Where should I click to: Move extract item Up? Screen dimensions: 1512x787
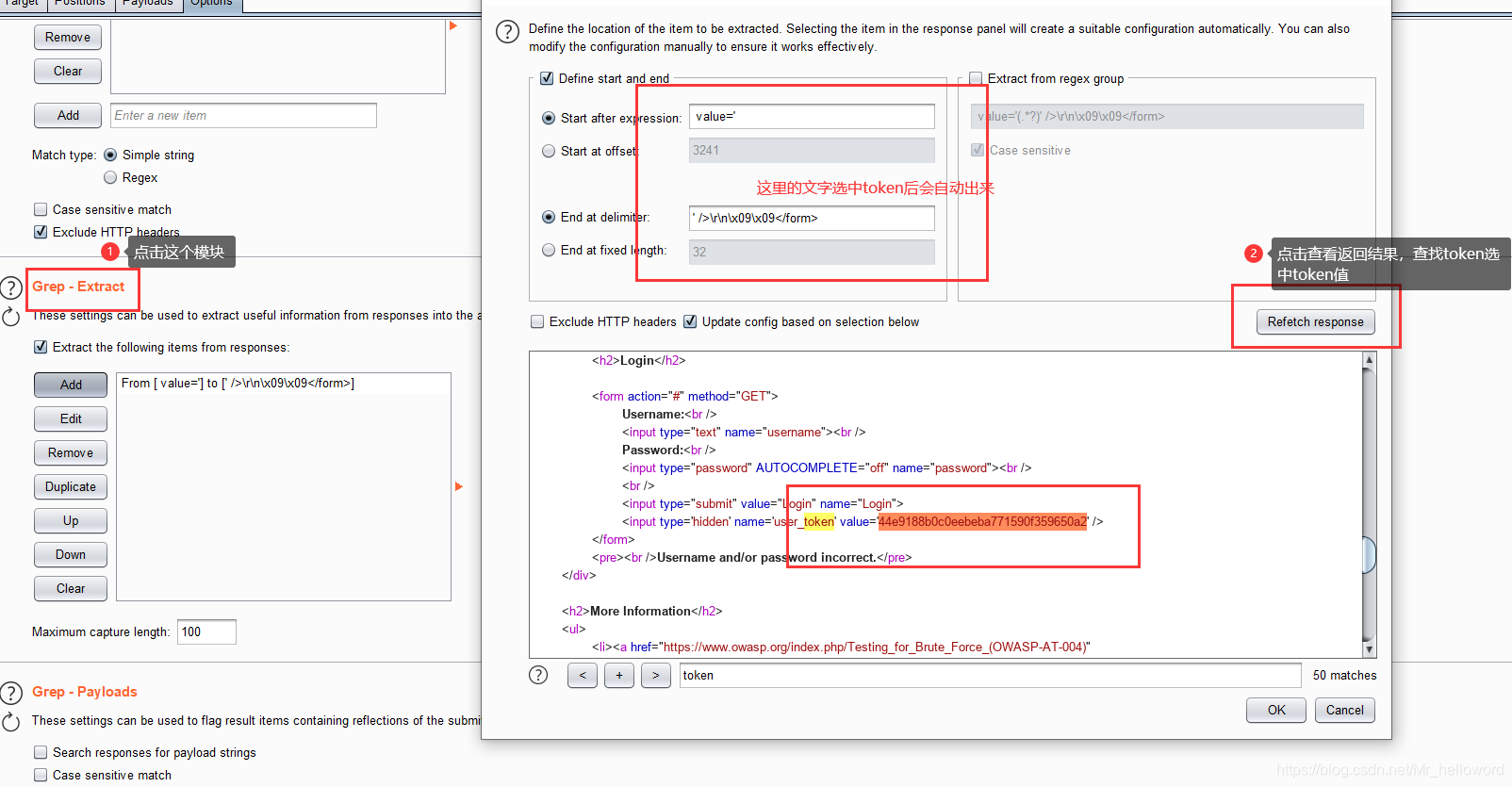point(71,520)
